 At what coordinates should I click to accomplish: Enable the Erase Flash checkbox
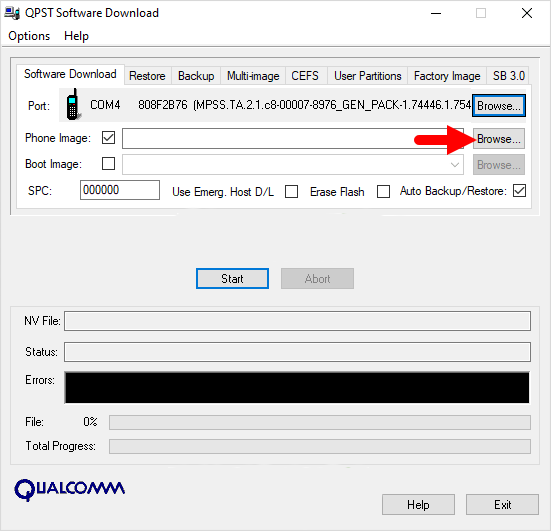[x=383, y=192]
